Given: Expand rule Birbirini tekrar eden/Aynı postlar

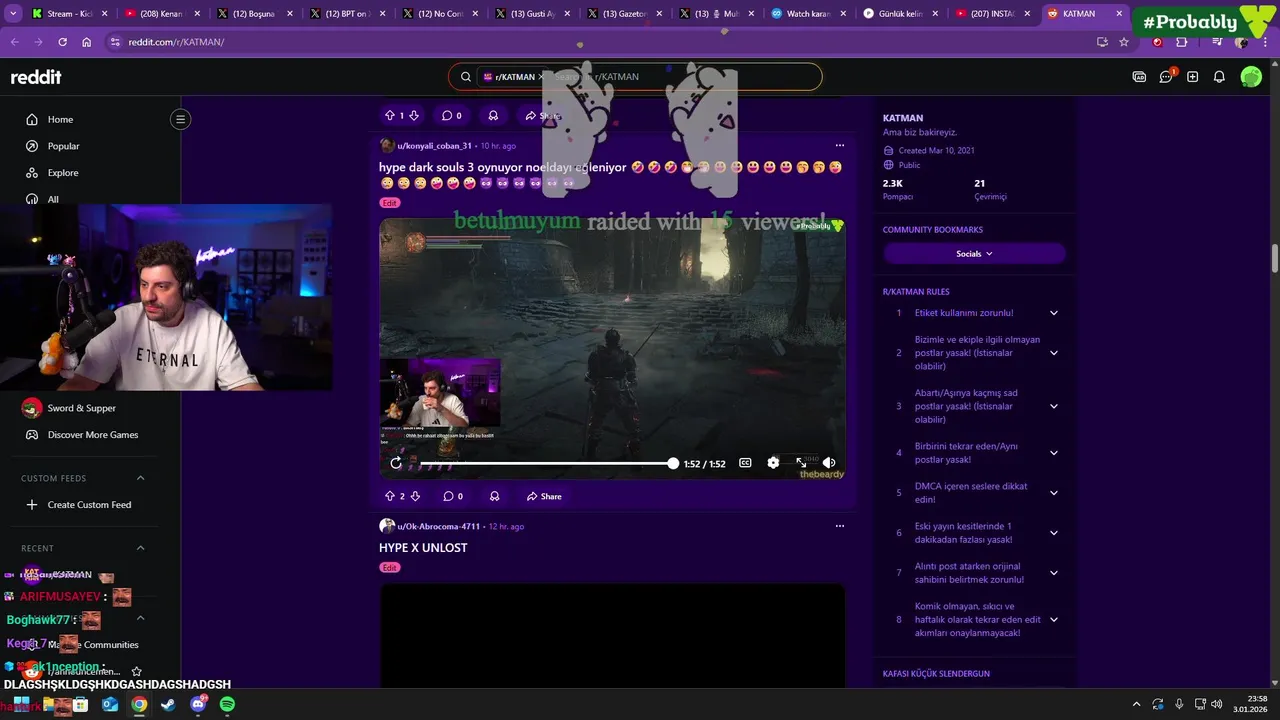Looking at the screenshot, I should (x=1053, y=453).
